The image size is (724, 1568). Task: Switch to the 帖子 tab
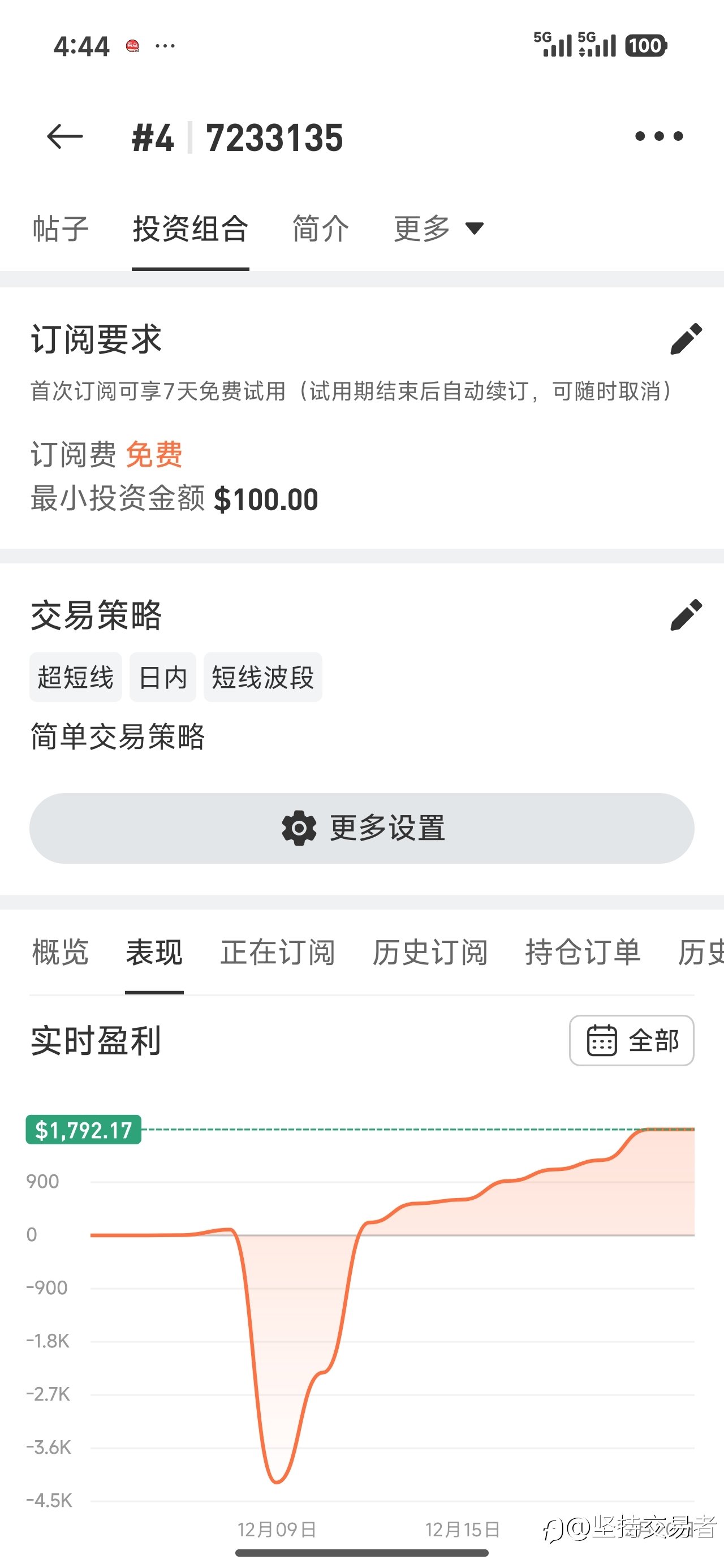[x=61, y=229]
